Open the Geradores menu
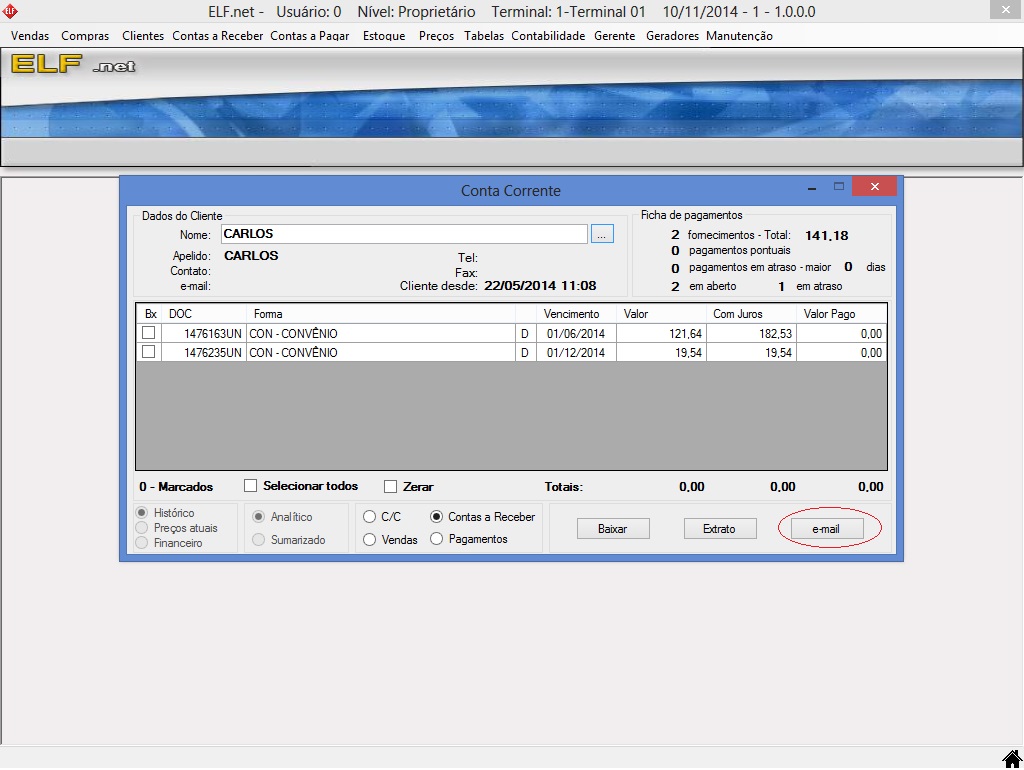The width and height of the screenshot is (1024, 770). click(672, 36)
